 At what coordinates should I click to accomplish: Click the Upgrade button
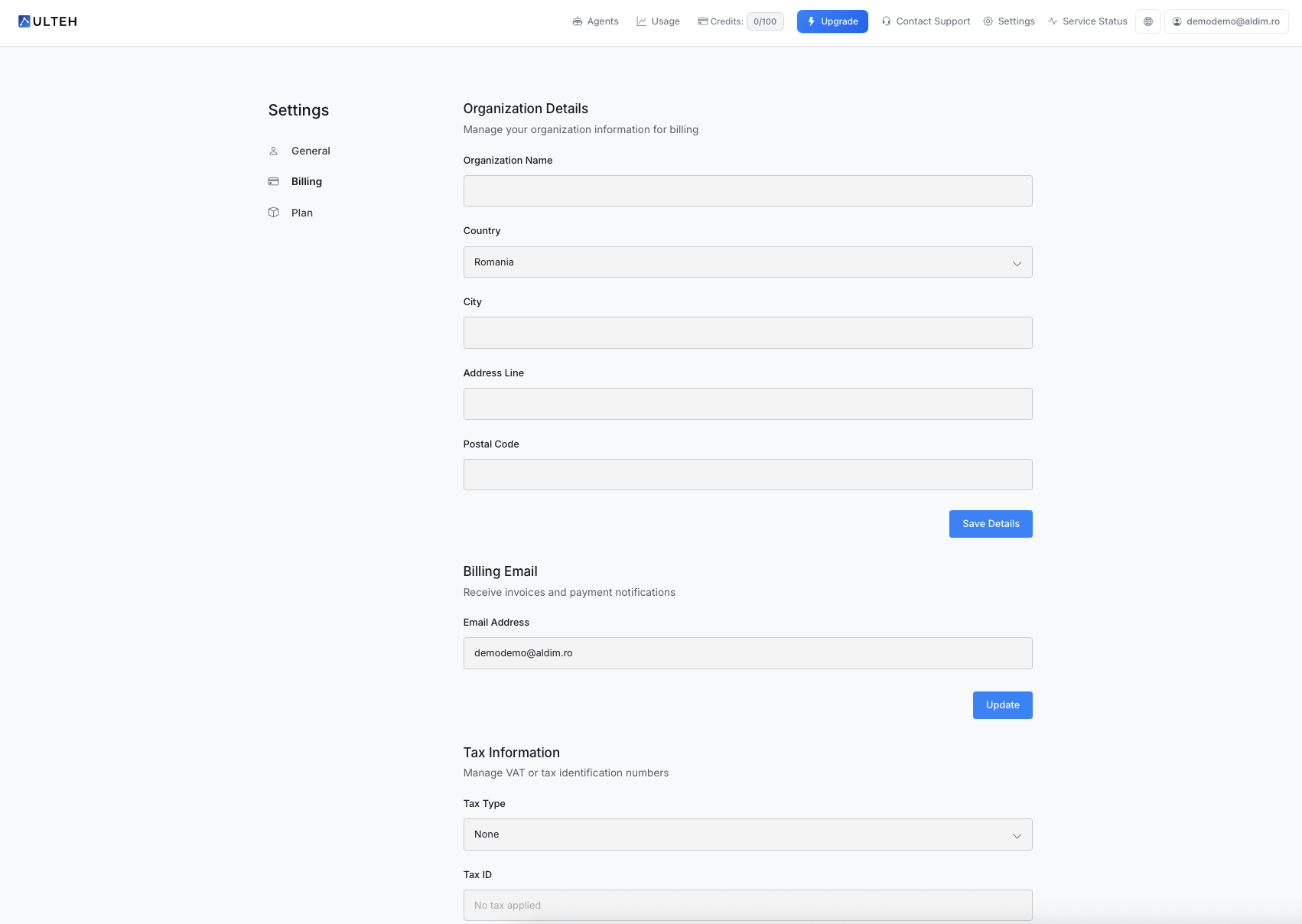pos(832,21)
